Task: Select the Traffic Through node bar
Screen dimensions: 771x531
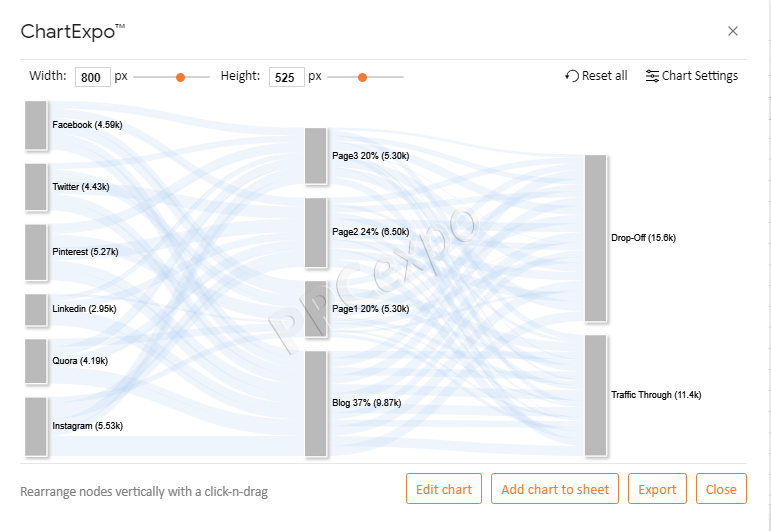Action: point(595,395)
